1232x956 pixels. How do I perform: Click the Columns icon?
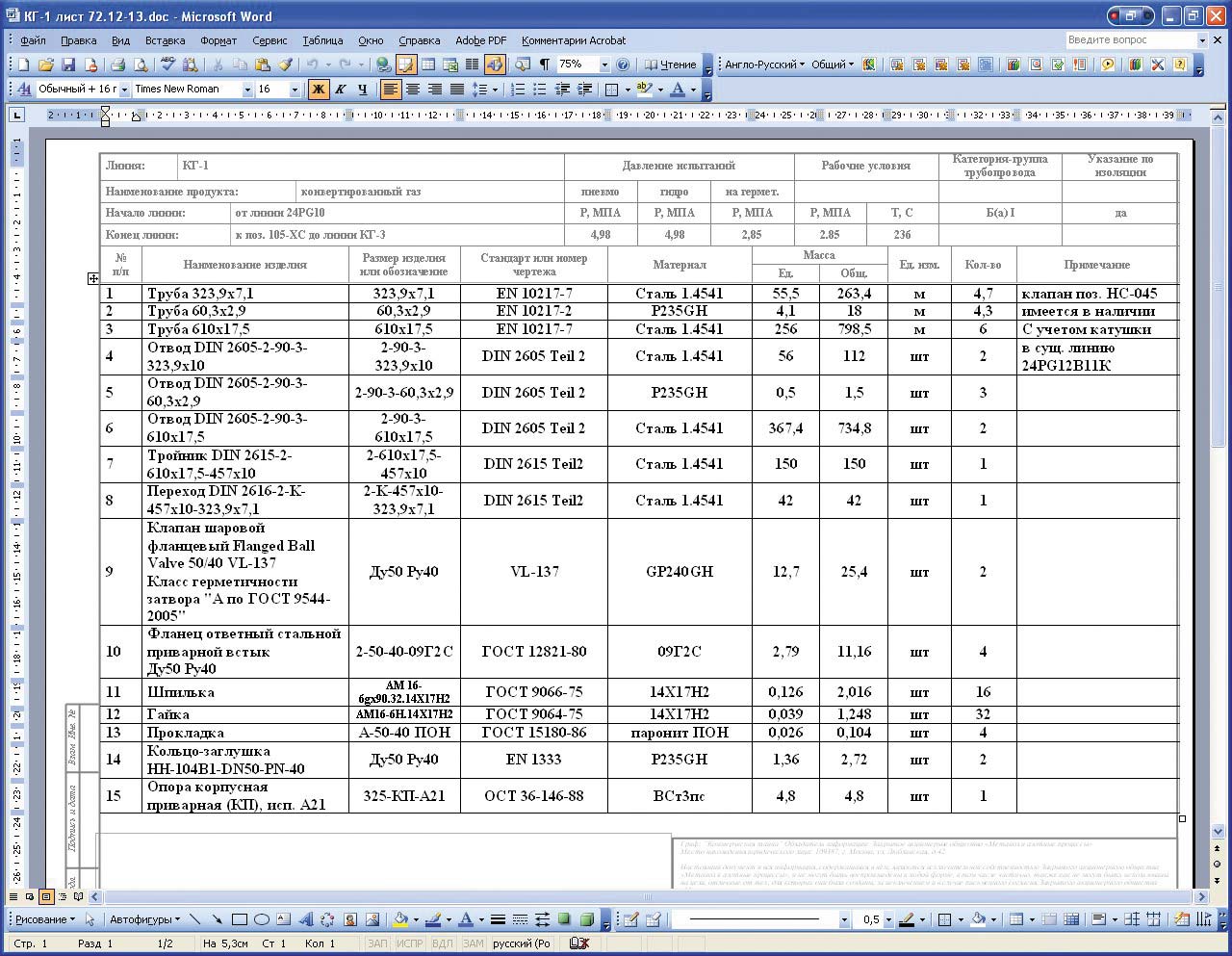(x=472, y=65)
